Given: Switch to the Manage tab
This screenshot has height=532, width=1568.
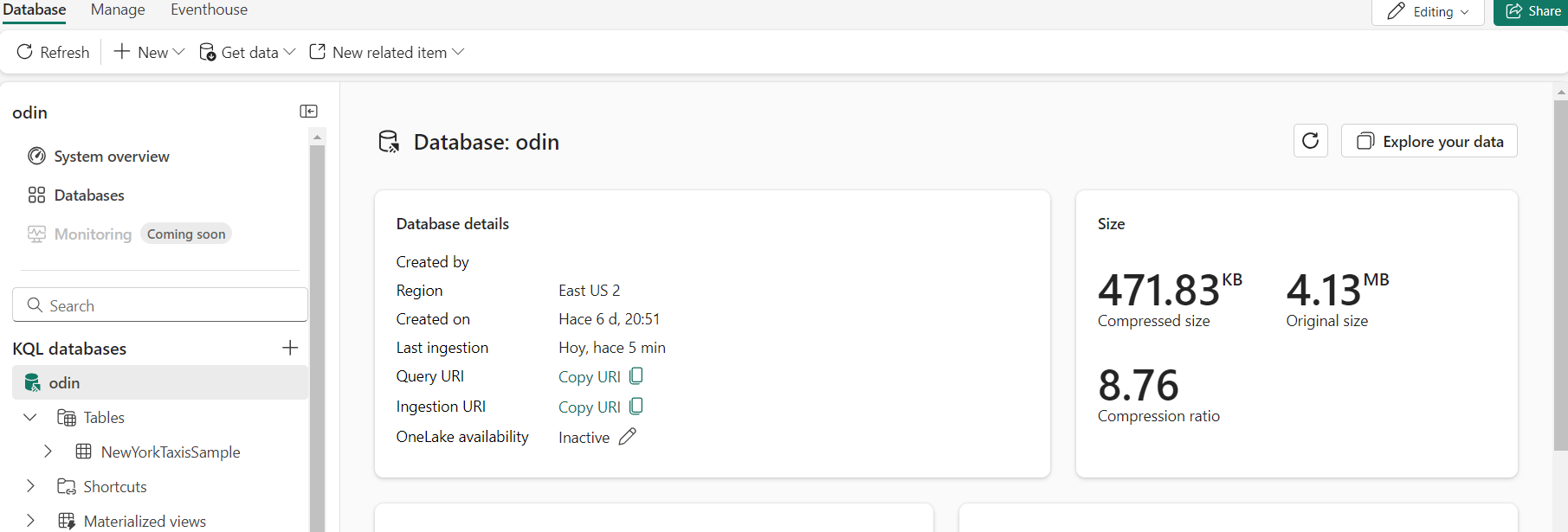Looking at the screenshot, I should point(118,10).
